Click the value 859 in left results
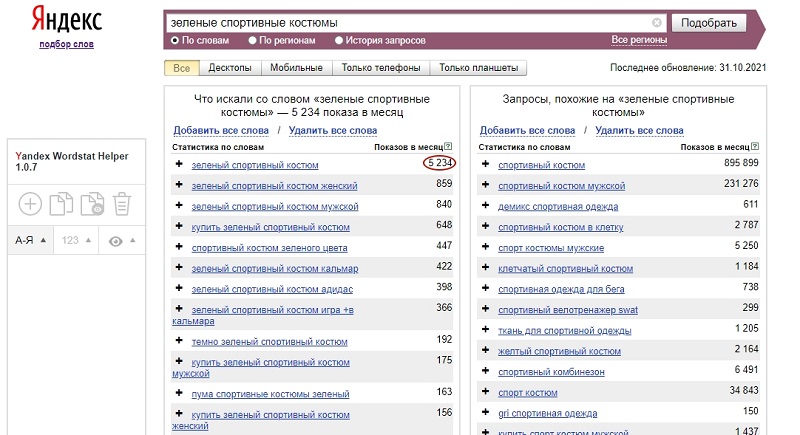This screenshot has height=435, width=800. [x=444, y=184]
